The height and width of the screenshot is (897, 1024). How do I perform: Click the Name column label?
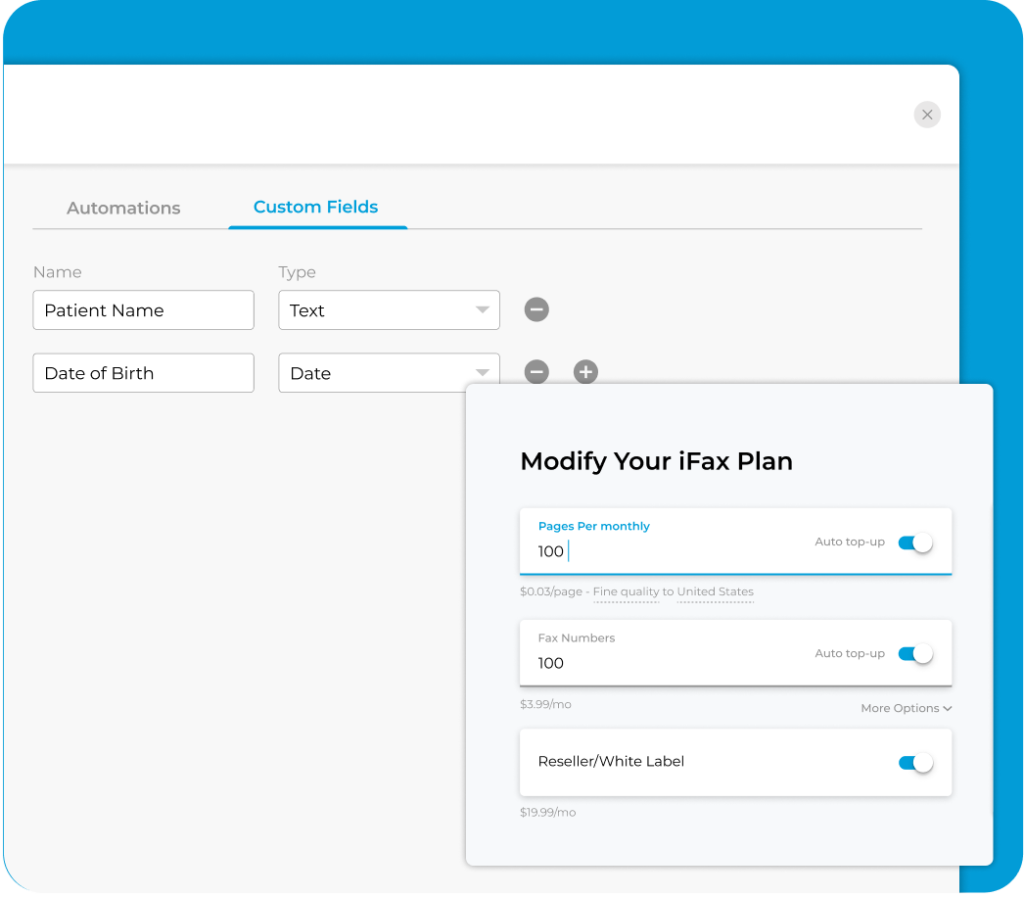(x=57, y=272)
